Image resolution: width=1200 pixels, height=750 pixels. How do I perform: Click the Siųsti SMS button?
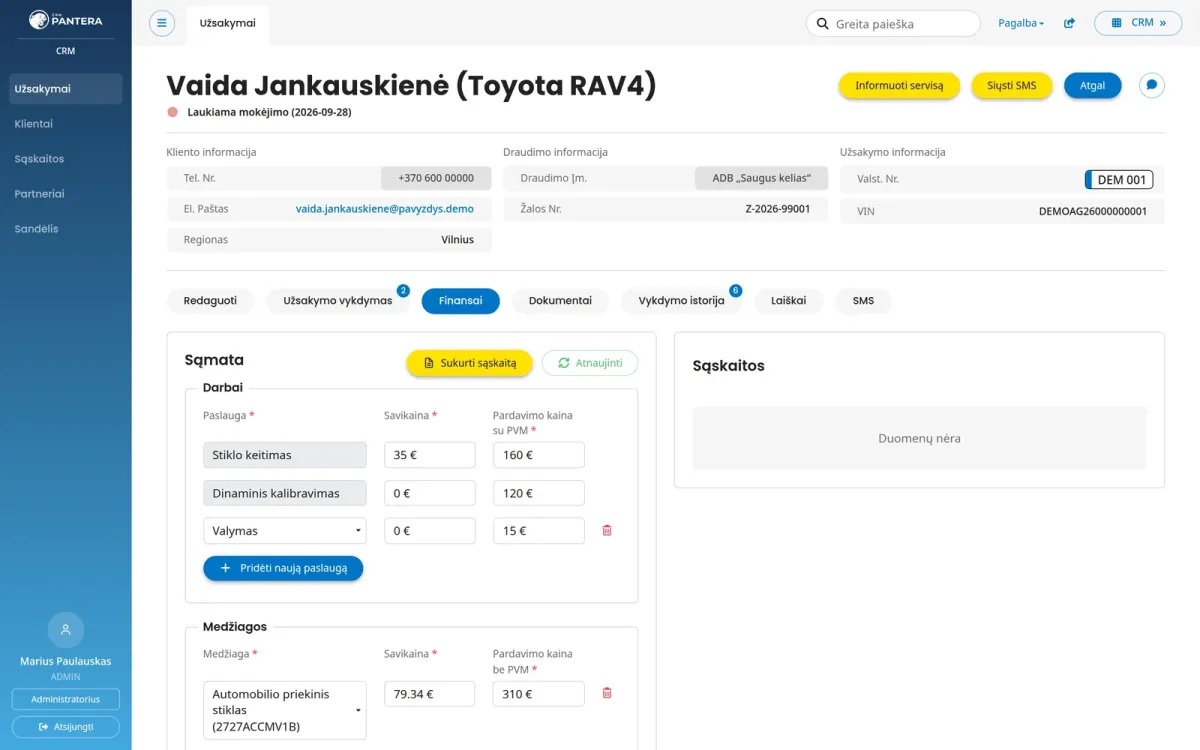point(1012,86)
